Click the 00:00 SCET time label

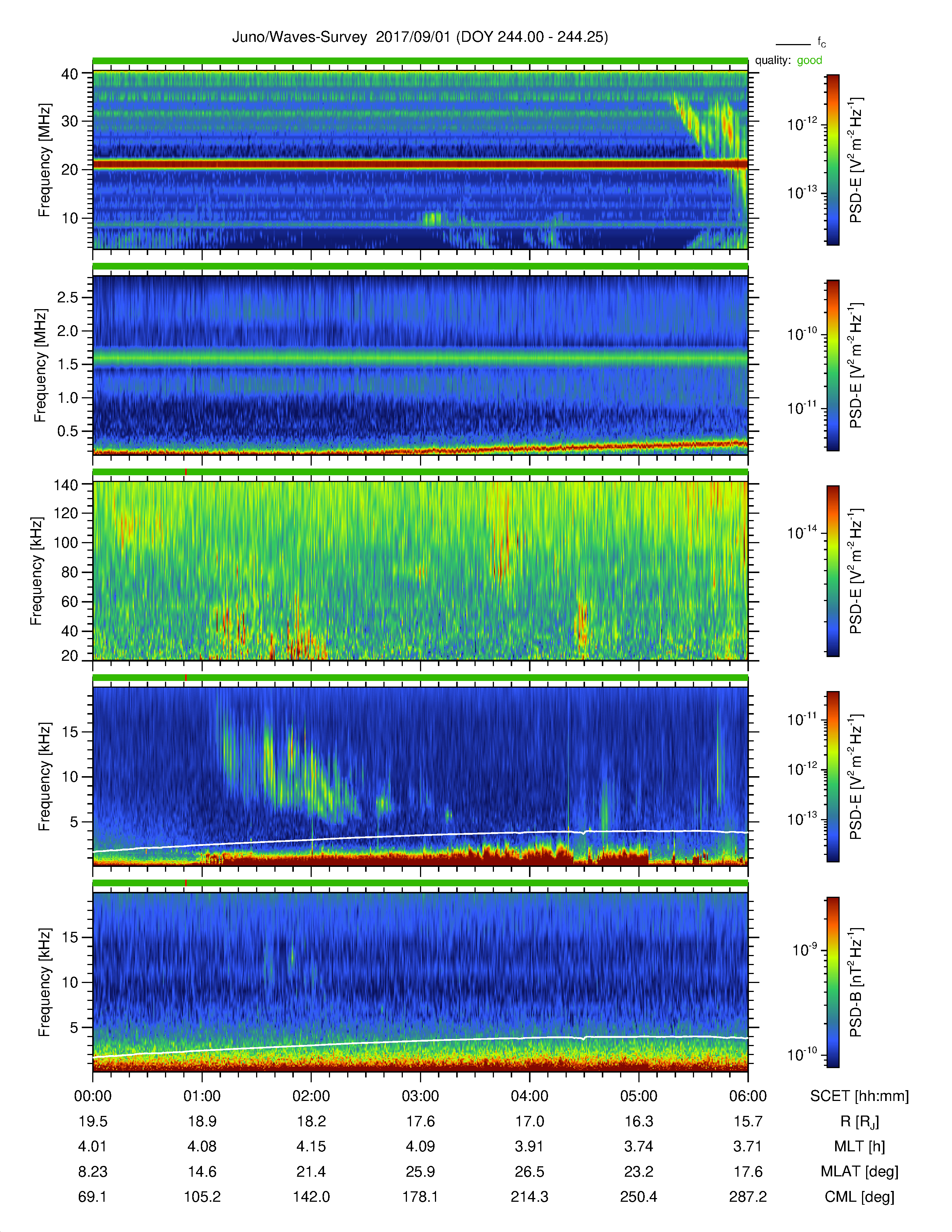click(x=93, y=1096)
